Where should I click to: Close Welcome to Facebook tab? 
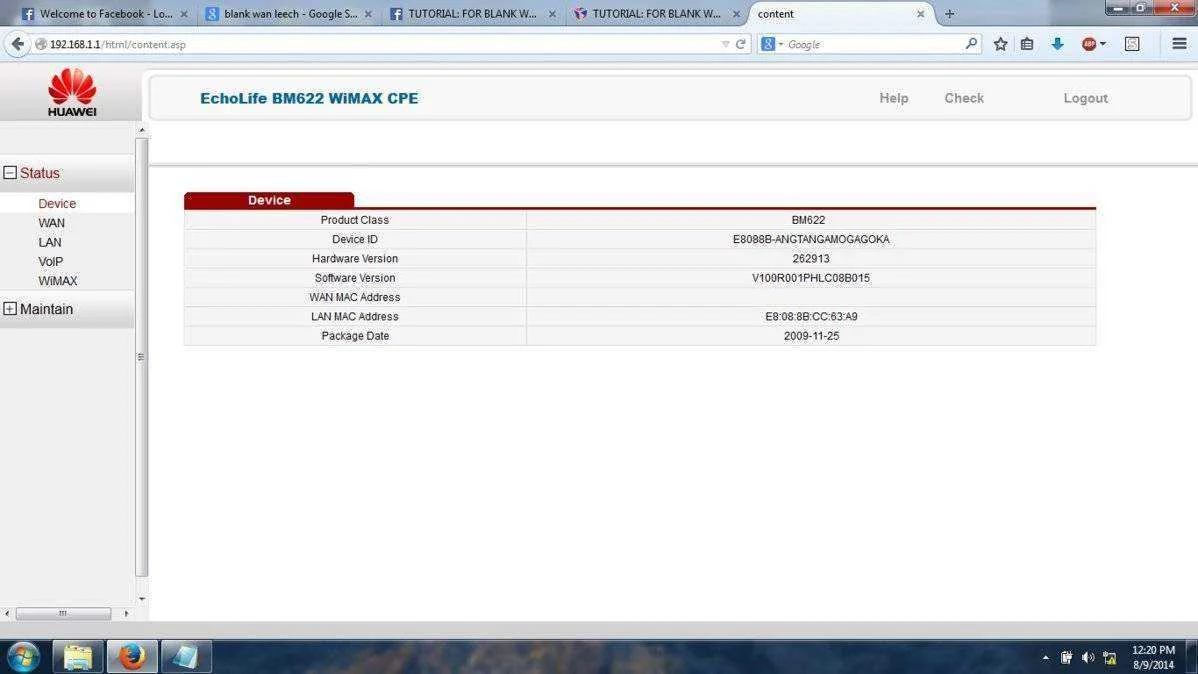point(183,14)
